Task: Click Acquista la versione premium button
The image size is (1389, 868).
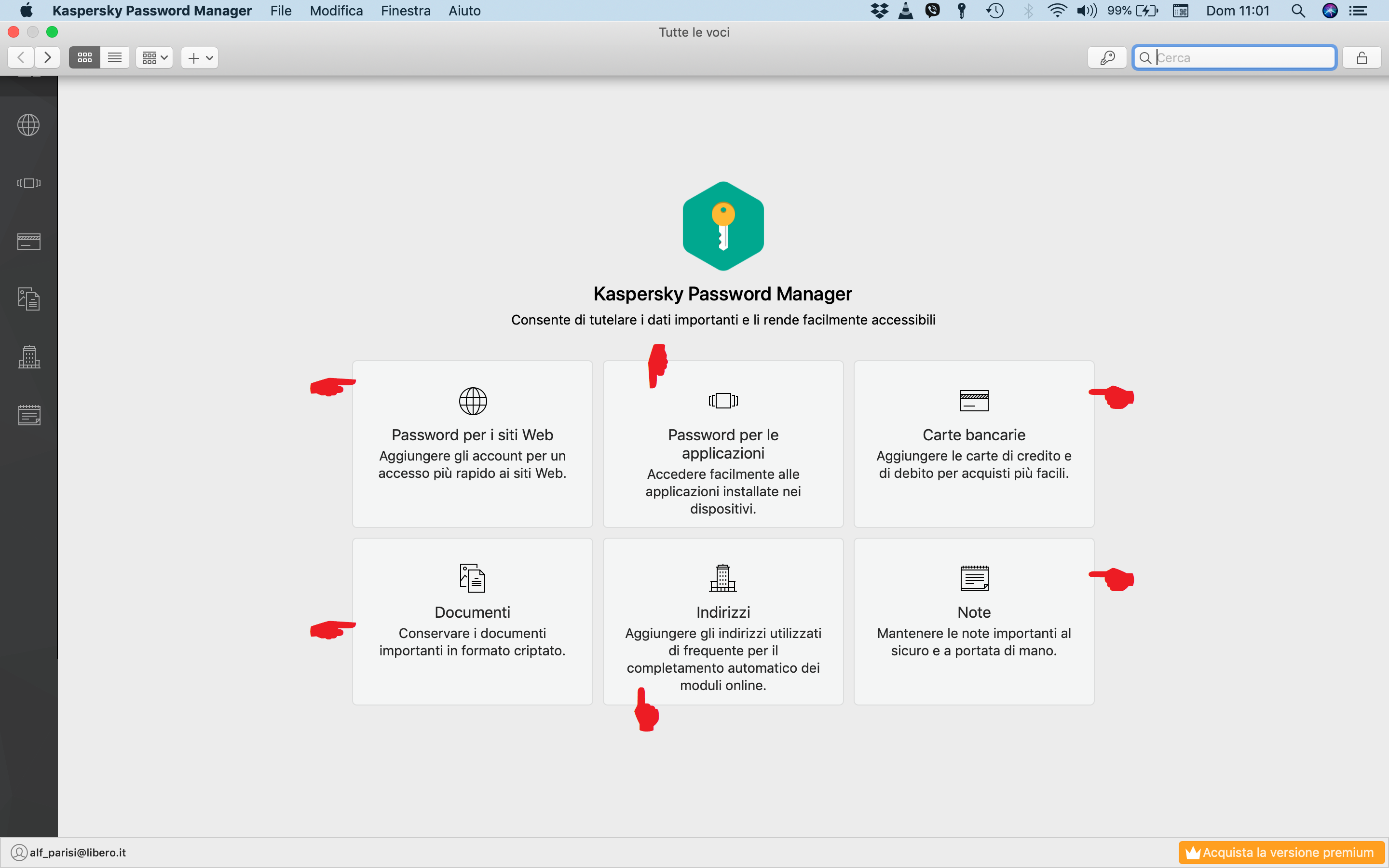Action: (x=1281, y=853)
